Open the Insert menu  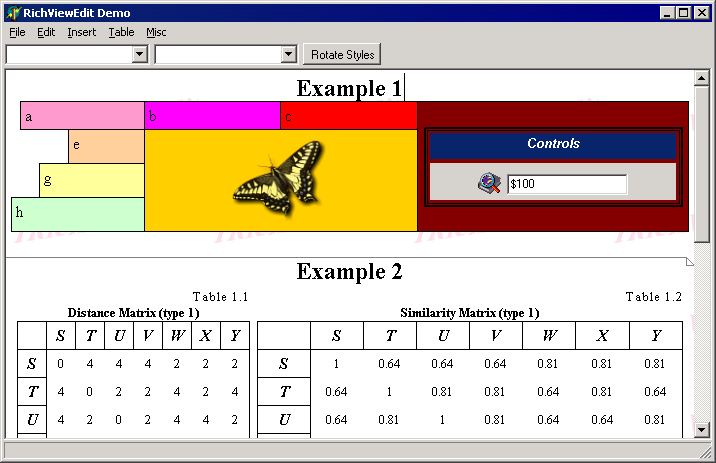pyautogui.click(x=82, y=32)
